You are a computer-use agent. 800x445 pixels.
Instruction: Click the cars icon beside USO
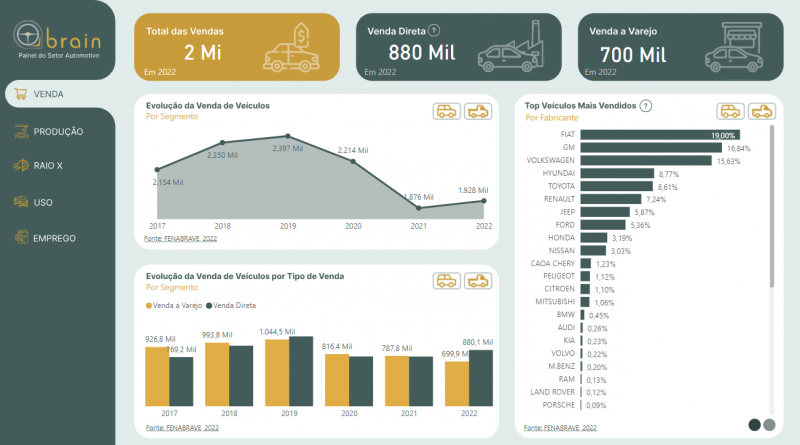[x=21, y=202]
